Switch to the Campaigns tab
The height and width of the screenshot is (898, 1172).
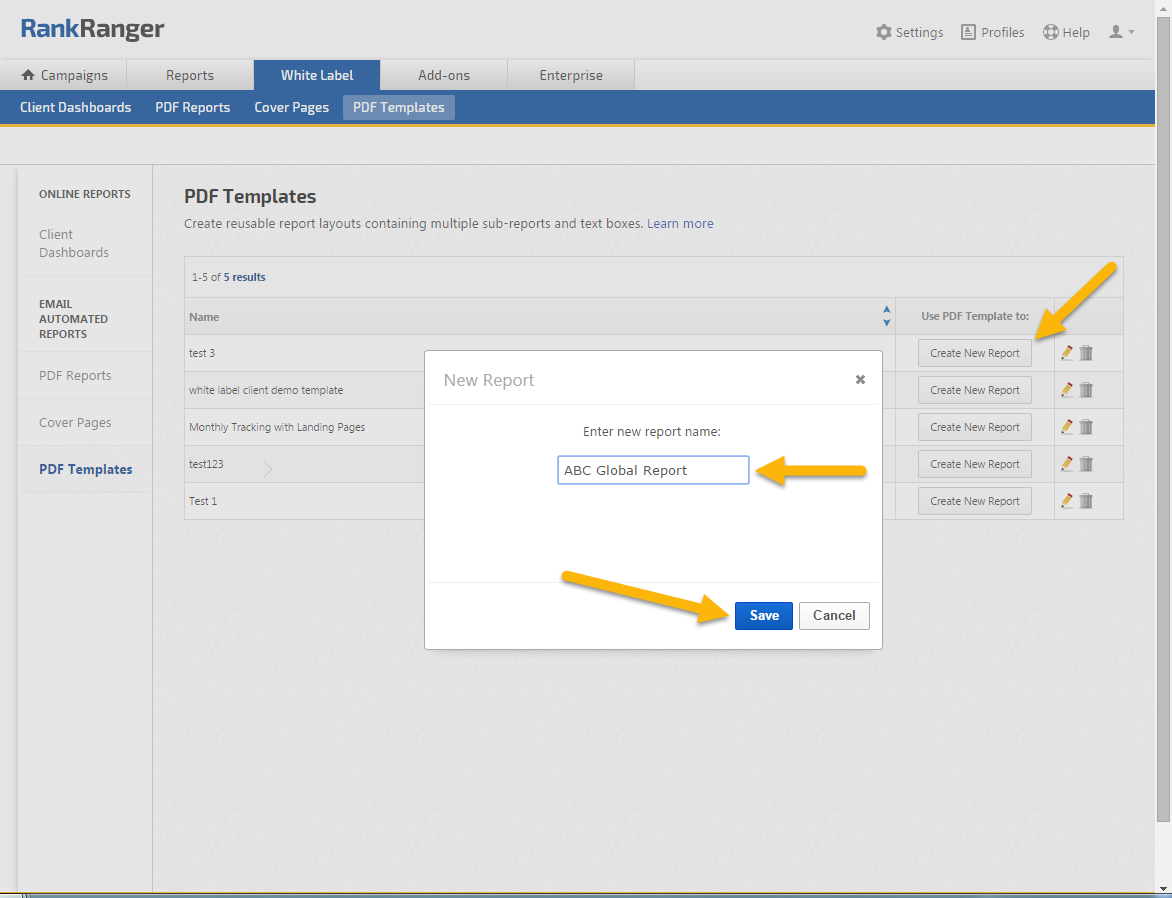point(64,75)
